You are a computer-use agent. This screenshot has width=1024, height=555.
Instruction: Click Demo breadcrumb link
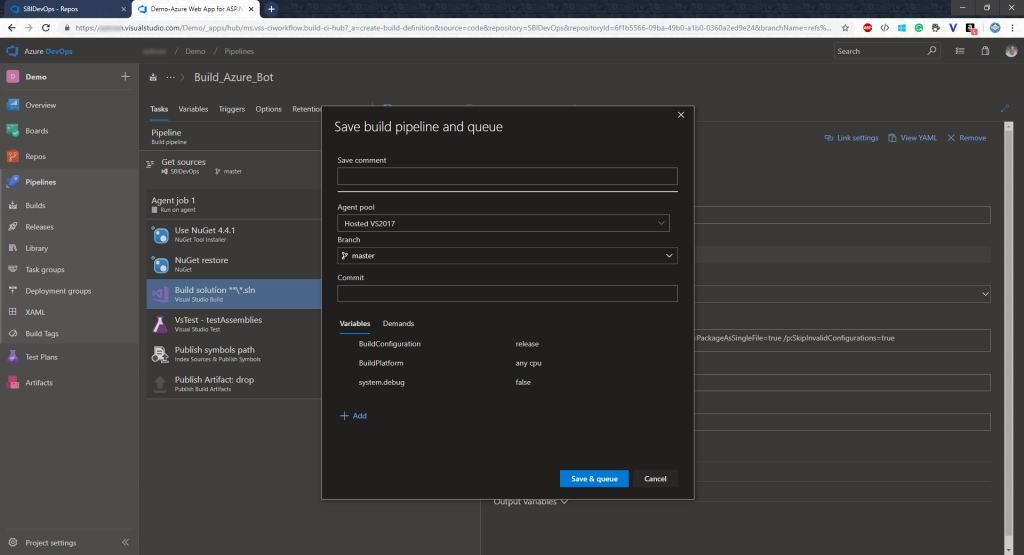coord(195,51)
